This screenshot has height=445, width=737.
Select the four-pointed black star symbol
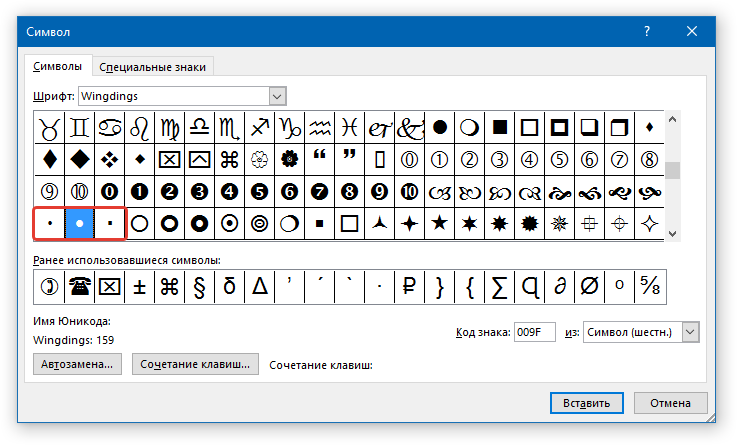[409, 224]
